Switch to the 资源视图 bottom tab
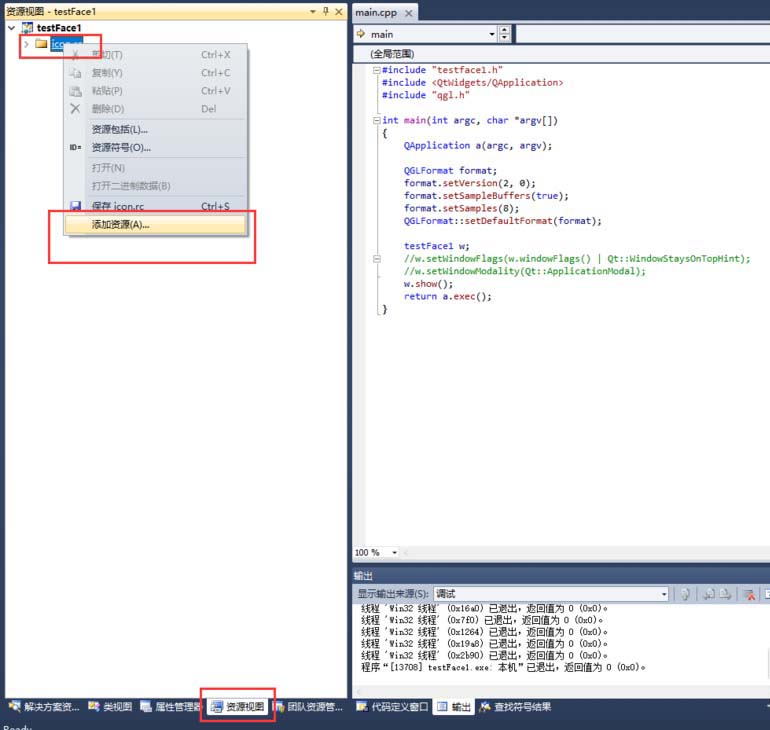 238,707
